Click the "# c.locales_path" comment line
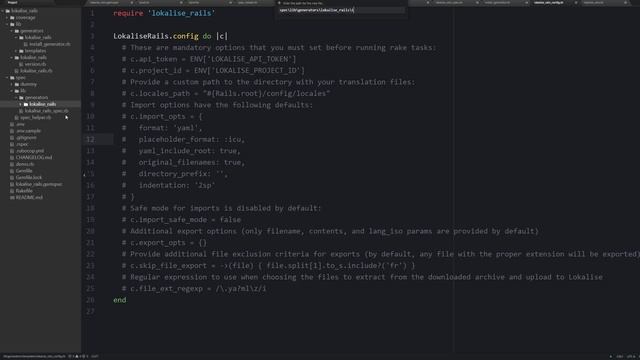640x360 pixels. [x=226, y=93]
